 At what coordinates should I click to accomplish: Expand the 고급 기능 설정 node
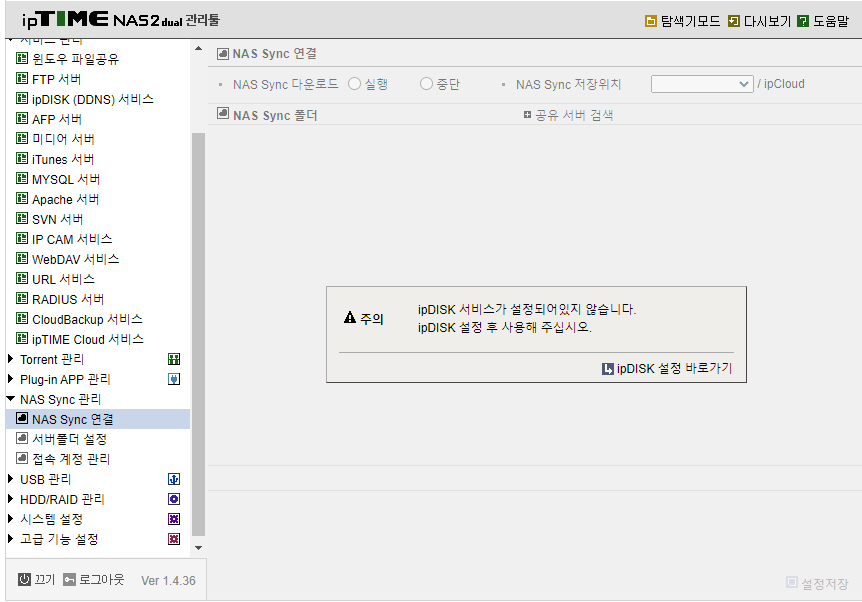(x=10, y=539)
